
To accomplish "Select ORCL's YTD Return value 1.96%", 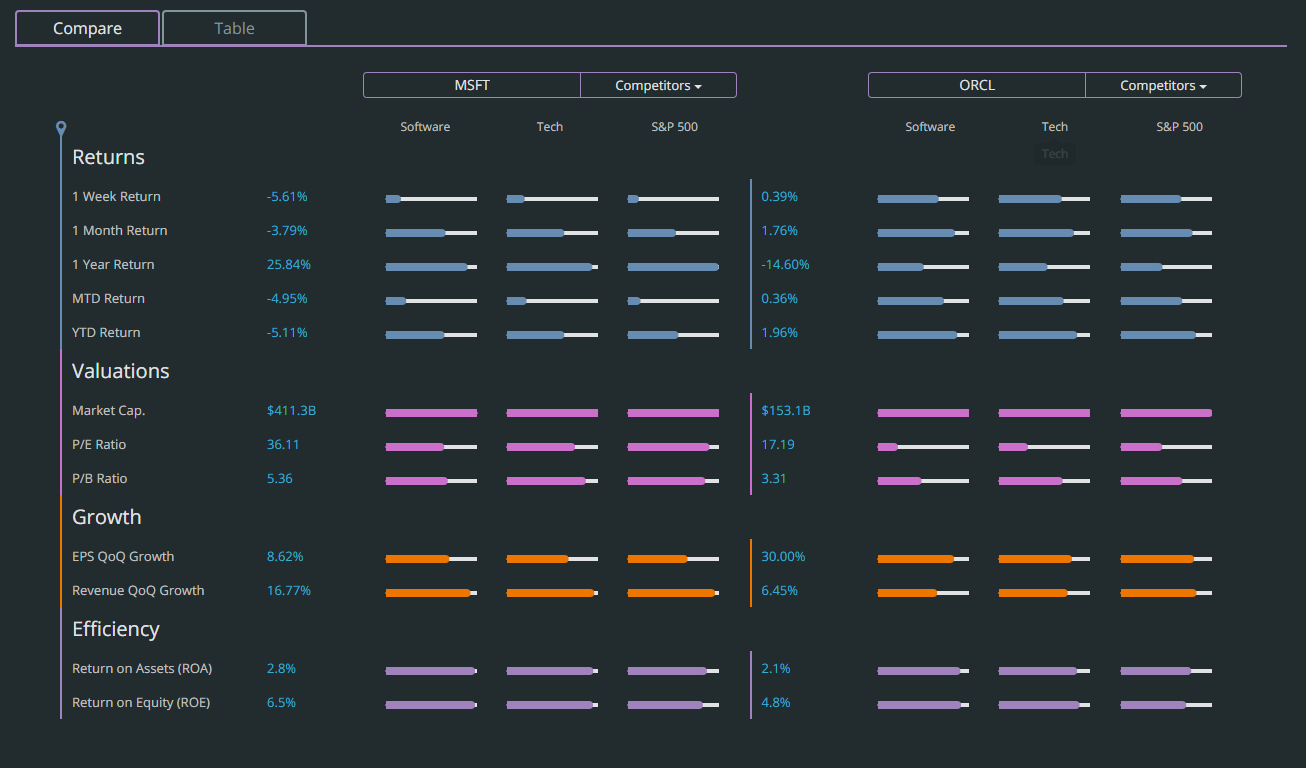I will (780, 333).
